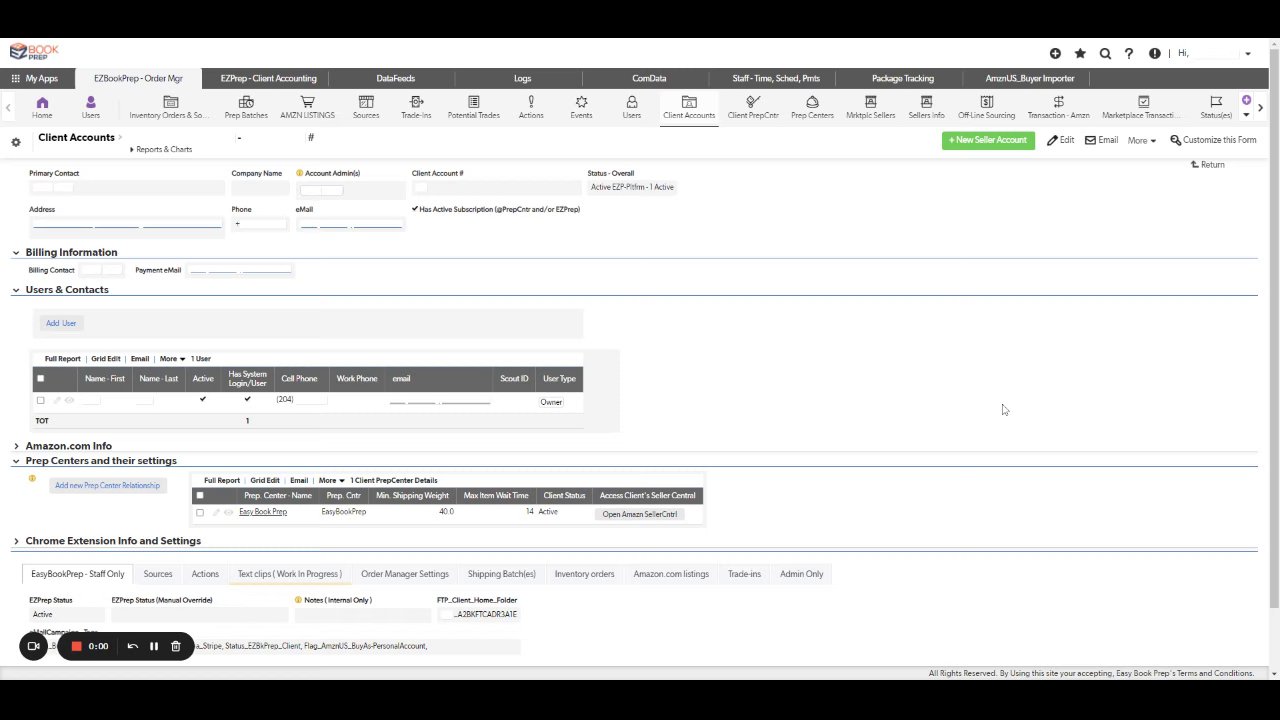
Task: Open the Shipping Batch(es) tab
Action: (x=501, y=574)
